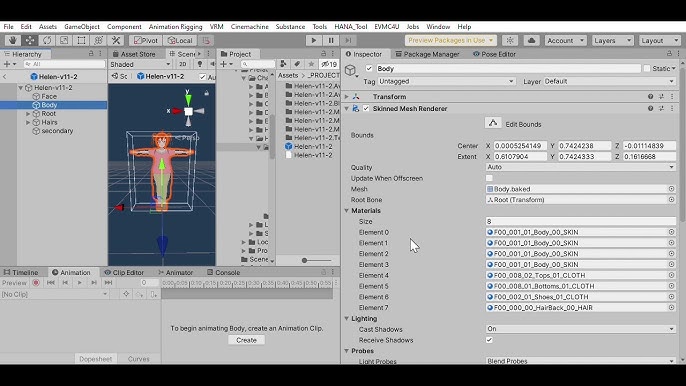Select the Rotate tool

pos(47,40)
